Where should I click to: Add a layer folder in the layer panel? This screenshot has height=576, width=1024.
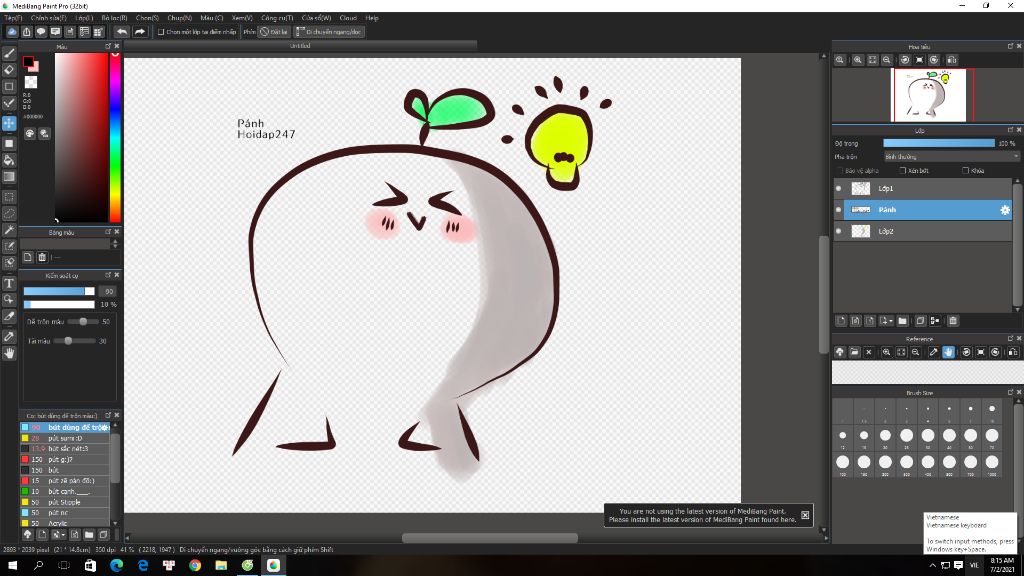point(903,321)
